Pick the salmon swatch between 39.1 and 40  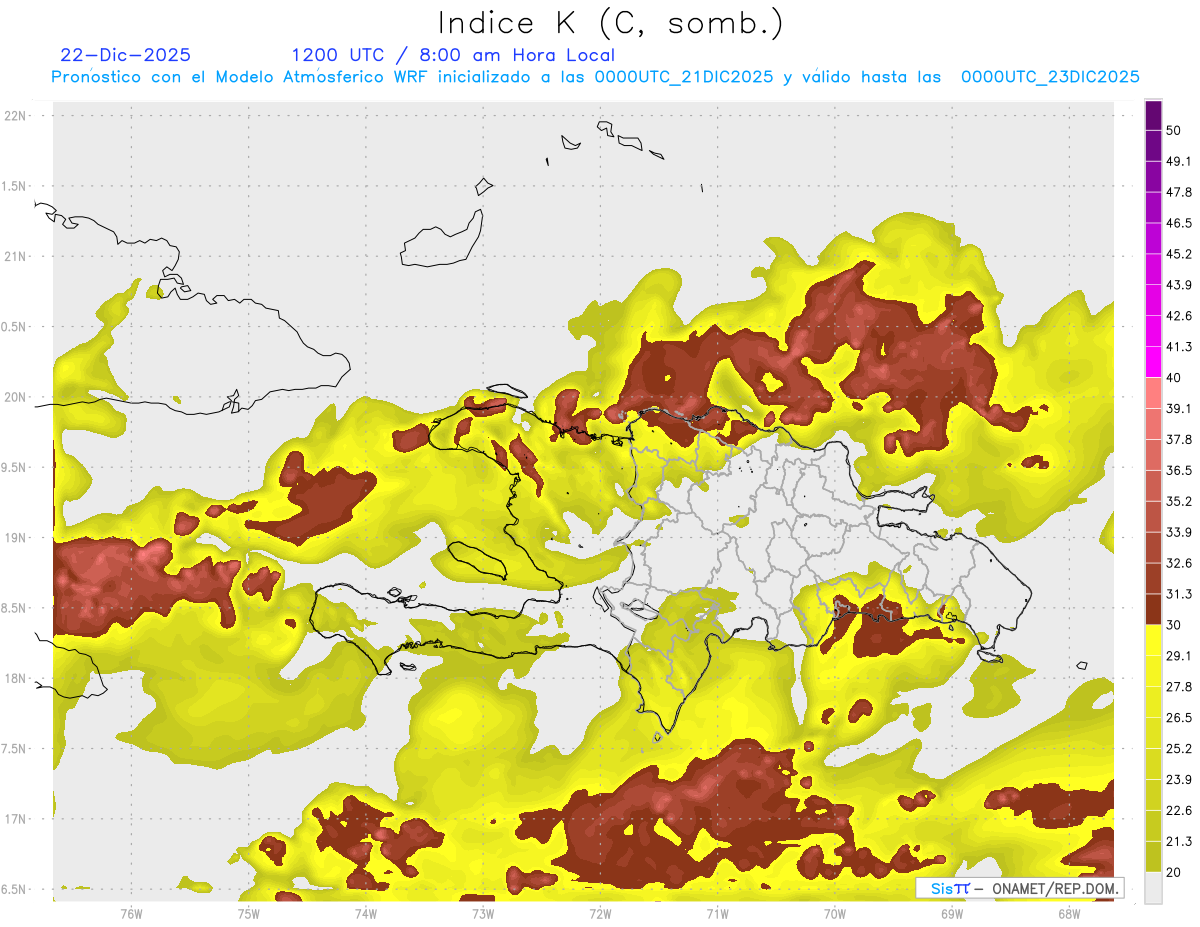pyautogui.click(x=1153, y=393)
